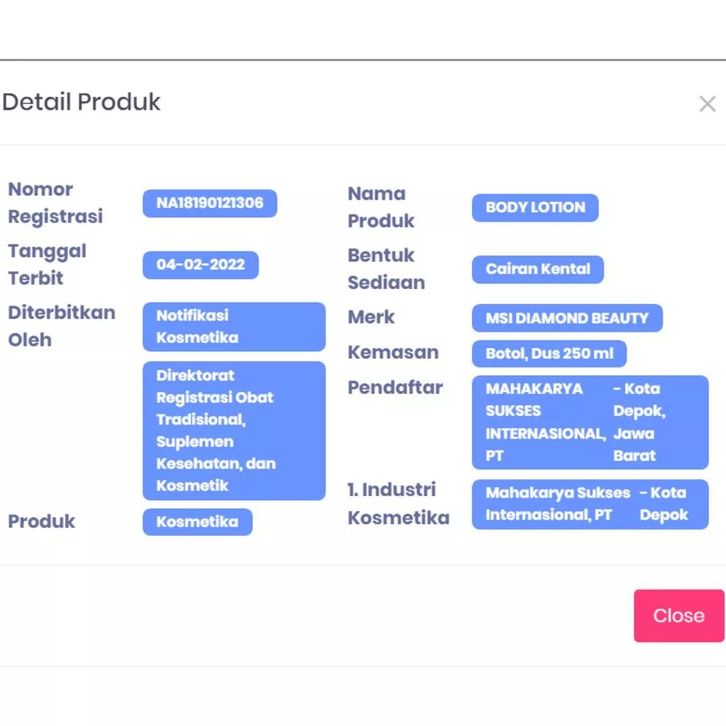Viewport: 726px width, 726px height.
Task: Select the 04-02-2022 date badge
Action: click(201, 265)
